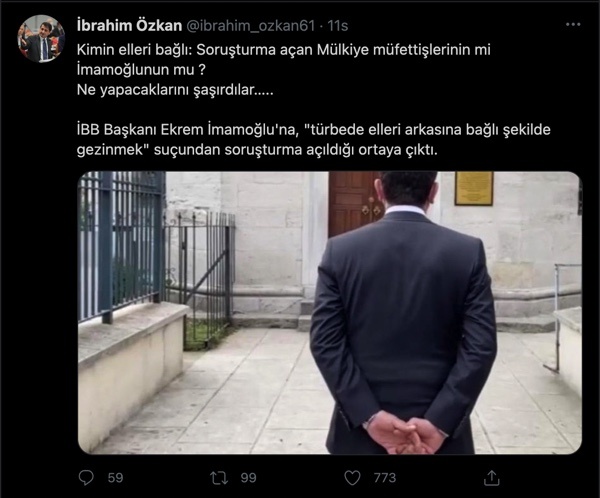Image resolution: width=600 pixels, height=498 pixels.
Task: Open the @ibrahim_ozkan61 handle link
Action: [x=251, y=26]
